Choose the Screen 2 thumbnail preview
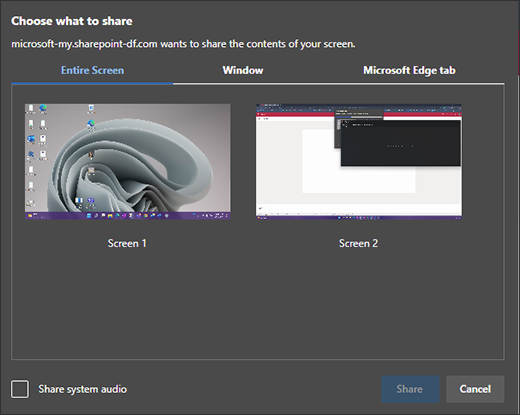 359,161
